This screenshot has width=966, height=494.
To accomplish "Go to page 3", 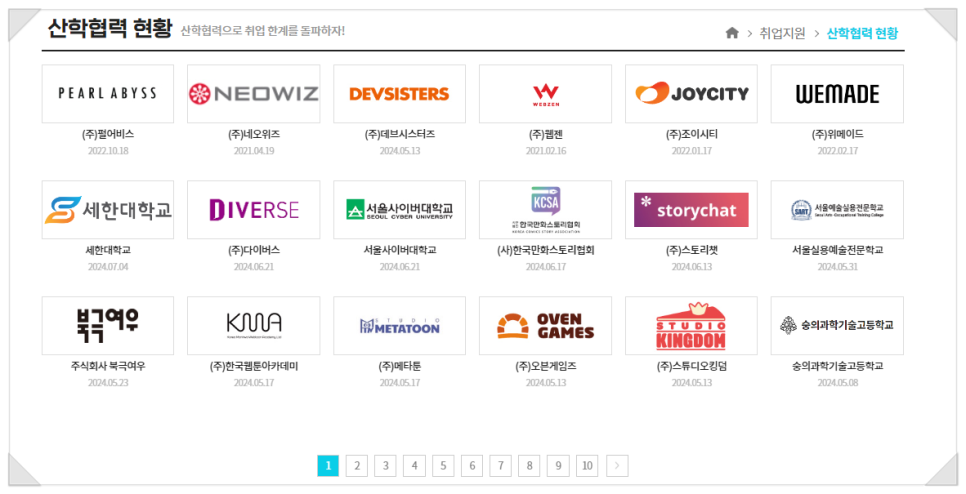I will [386, 466].
